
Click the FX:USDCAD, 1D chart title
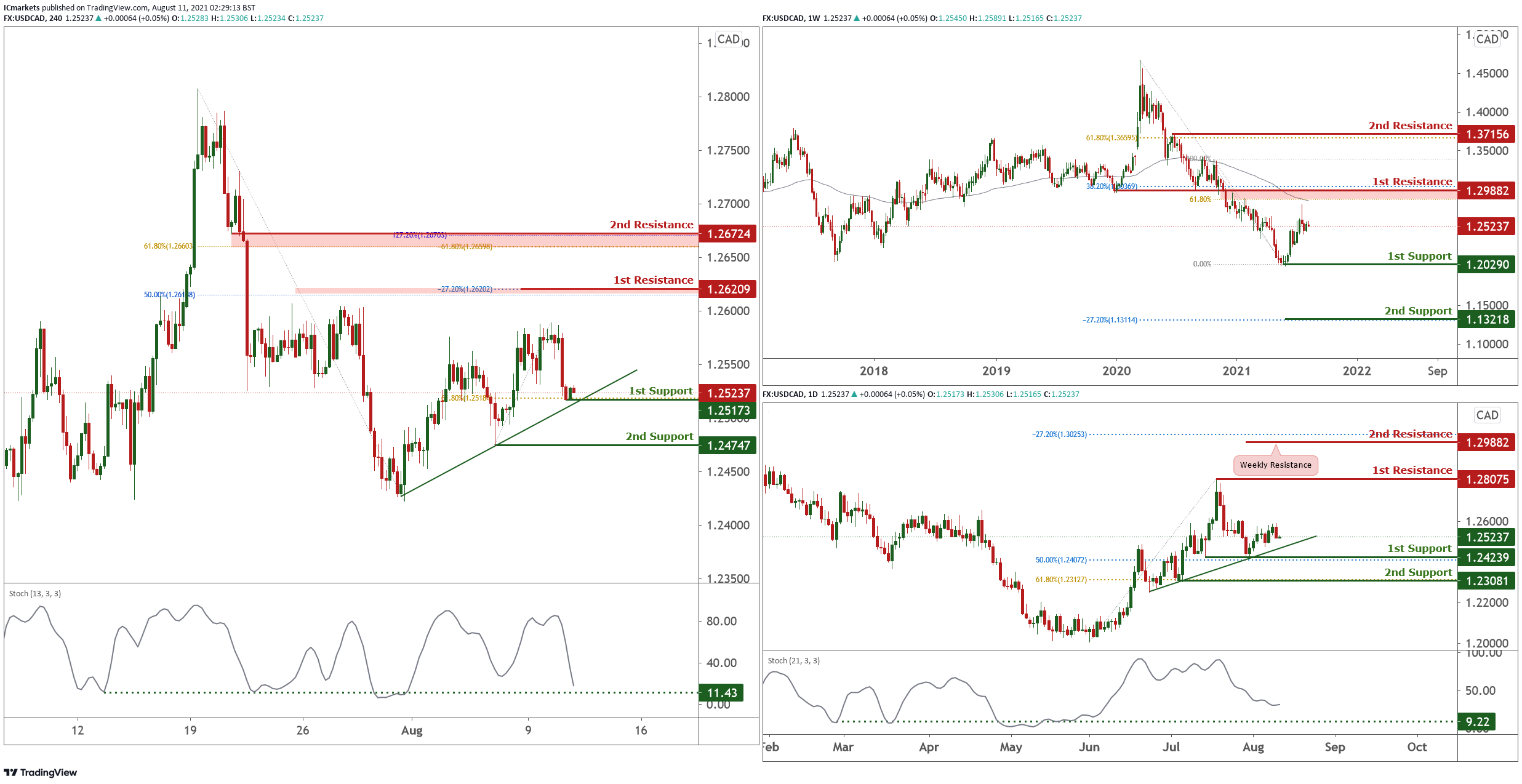[x=790, y=394]
